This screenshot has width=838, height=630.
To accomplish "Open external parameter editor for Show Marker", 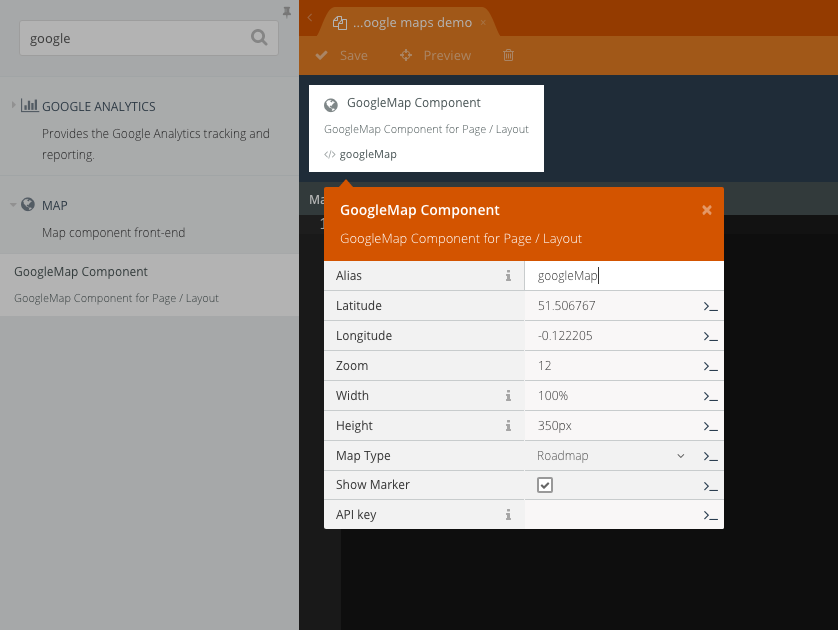I will pos(710,486).
